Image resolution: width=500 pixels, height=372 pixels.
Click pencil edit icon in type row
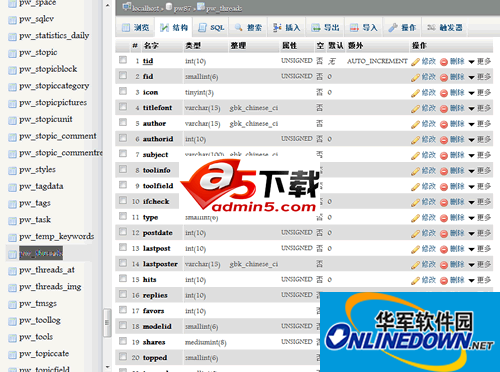pyautogui.click(x=415, y=218)
